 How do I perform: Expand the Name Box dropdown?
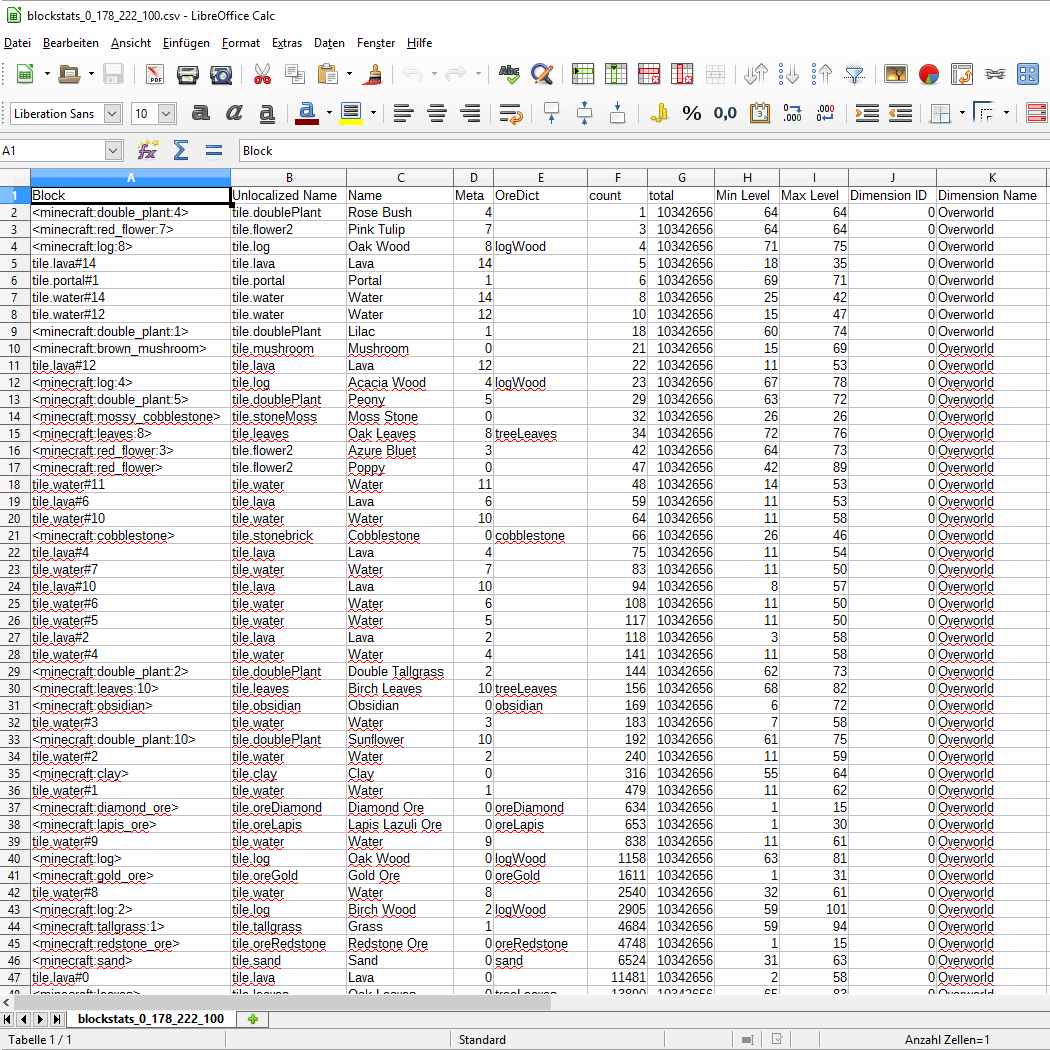pyautogui.click(x=113, y=151)
